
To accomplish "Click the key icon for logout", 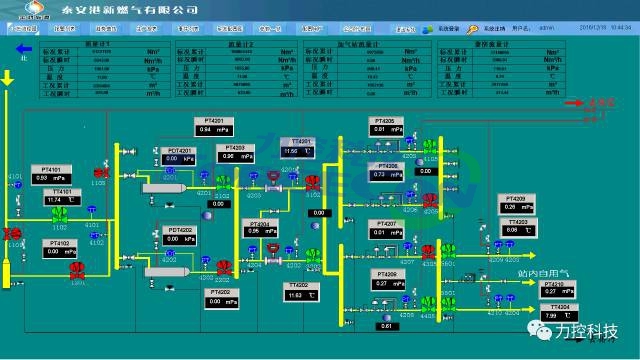I will point(472,29).
